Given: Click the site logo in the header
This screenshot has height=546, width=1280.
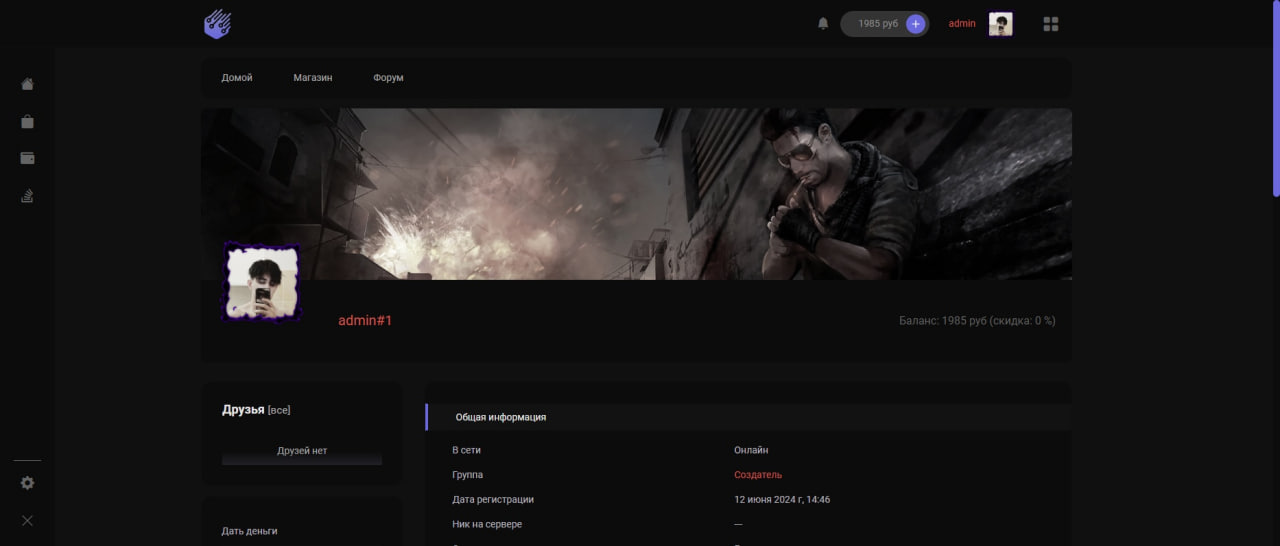Looking at the screenshot, I should click(217, 23).
